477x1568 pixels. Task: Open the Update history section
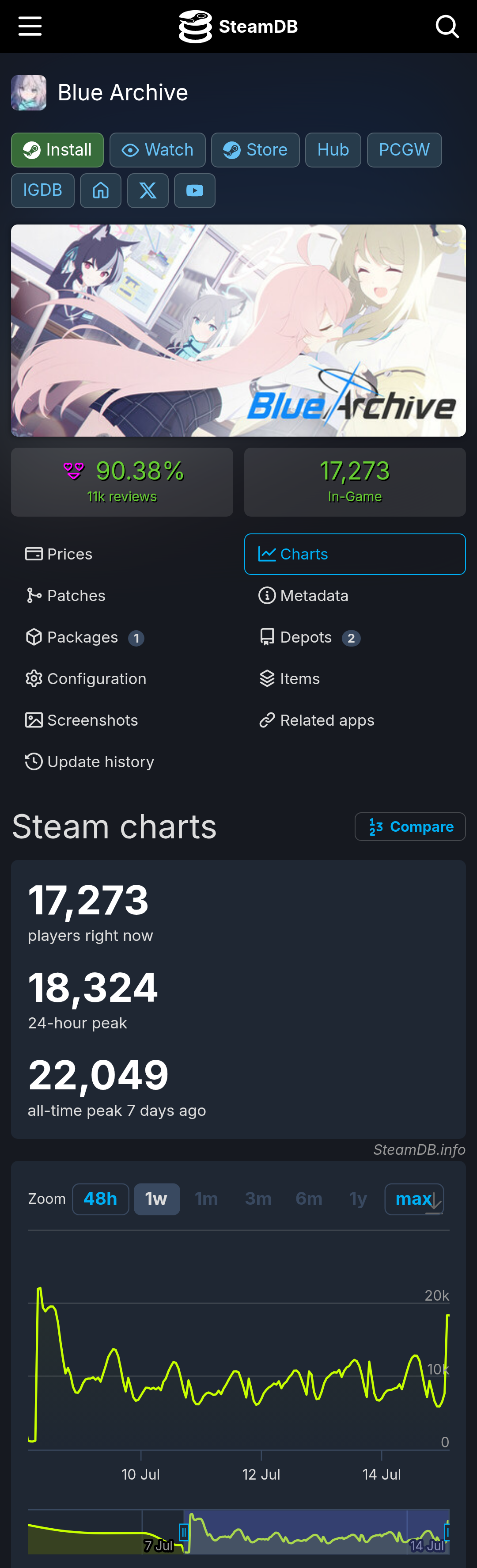pyautogui.click(x=89, y=761)
